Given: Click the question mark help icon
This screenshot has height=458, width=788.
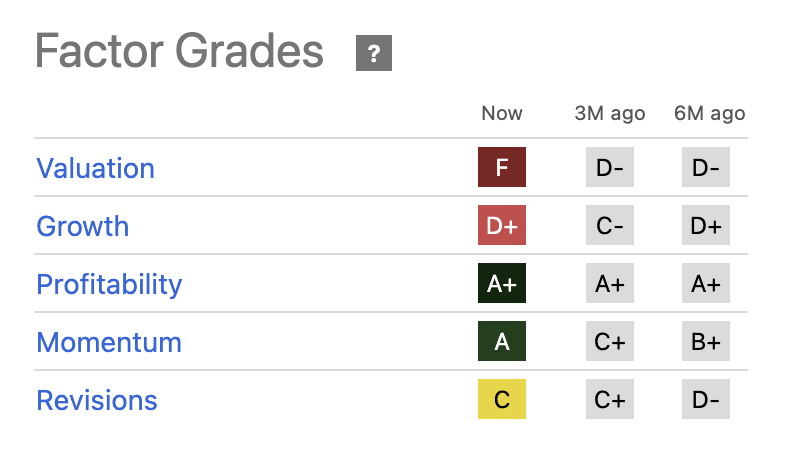Looking at the screenshot, I should tap(373, 53).
